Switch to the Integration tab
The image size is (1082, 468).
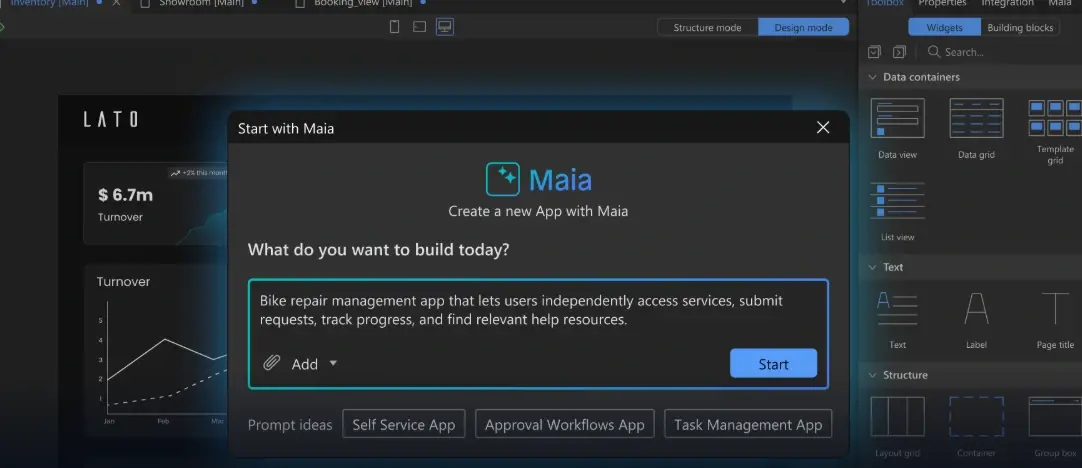tap(1007, 4)
